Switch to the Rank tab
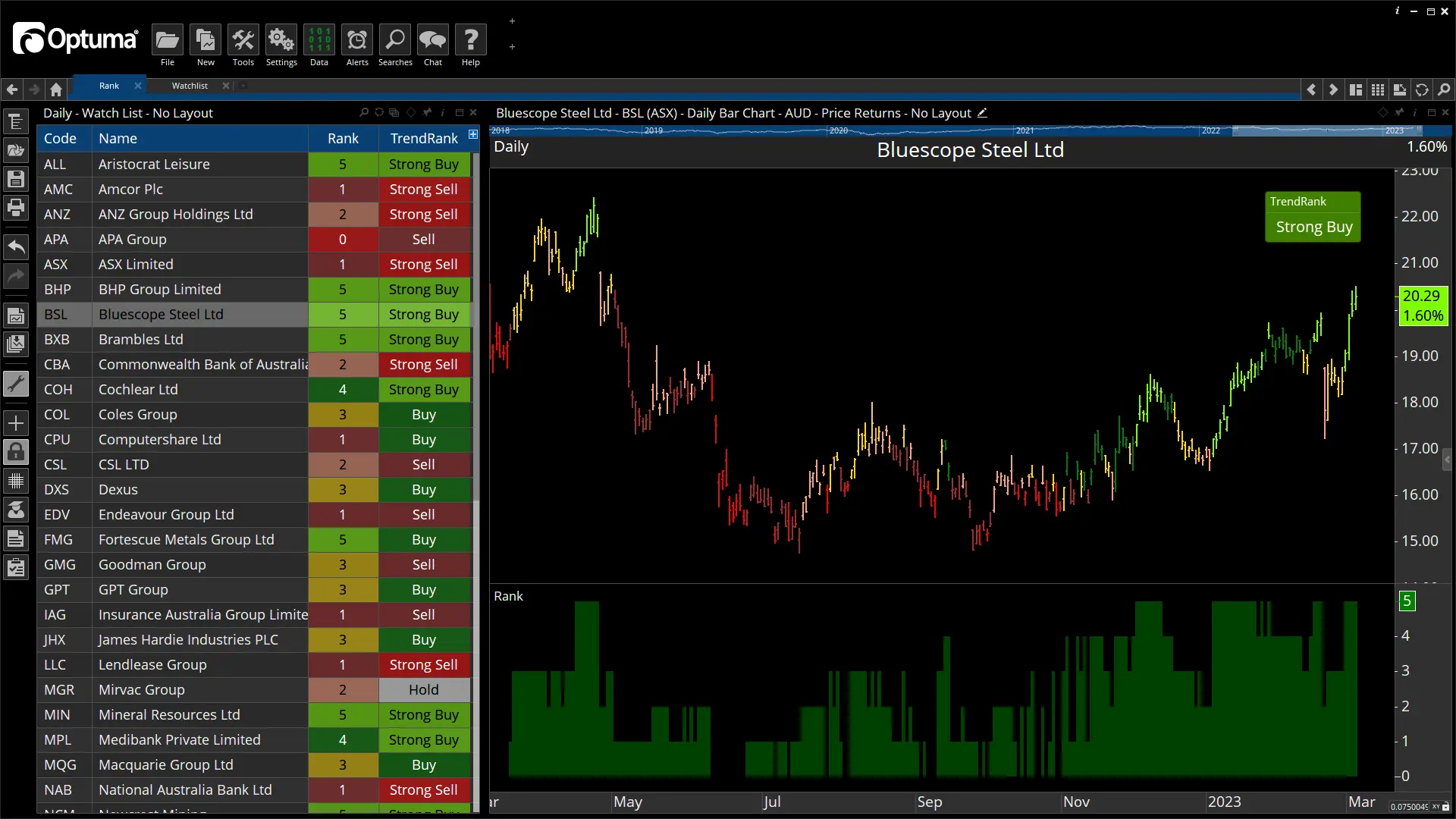This screenshot has width=1456, height=819. [x=109, y=86]
